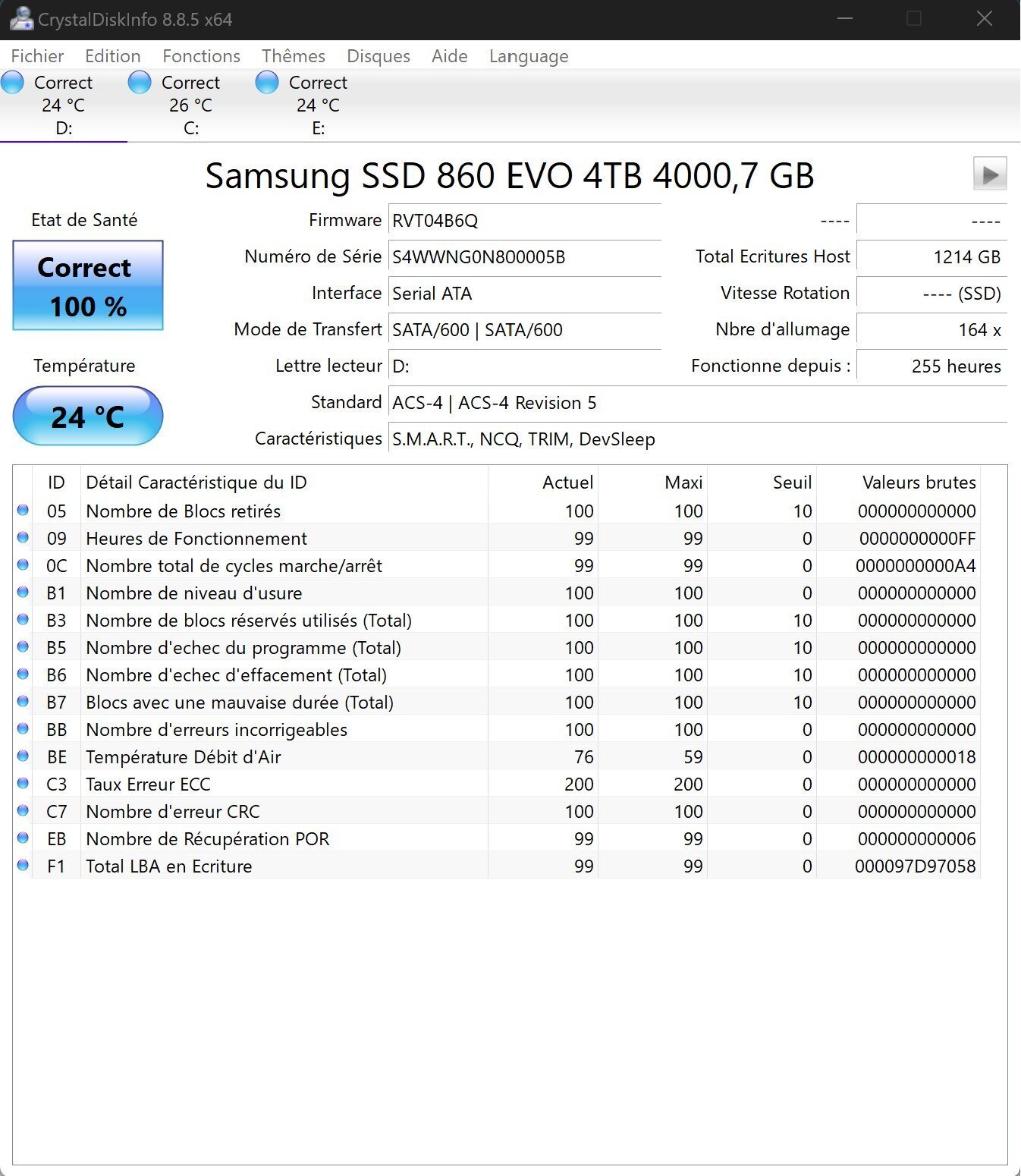Click the blue status orb for disk E:
Image resolution: width=1021 pixels, height=1176 pixels.
click(x=267, y=82)
